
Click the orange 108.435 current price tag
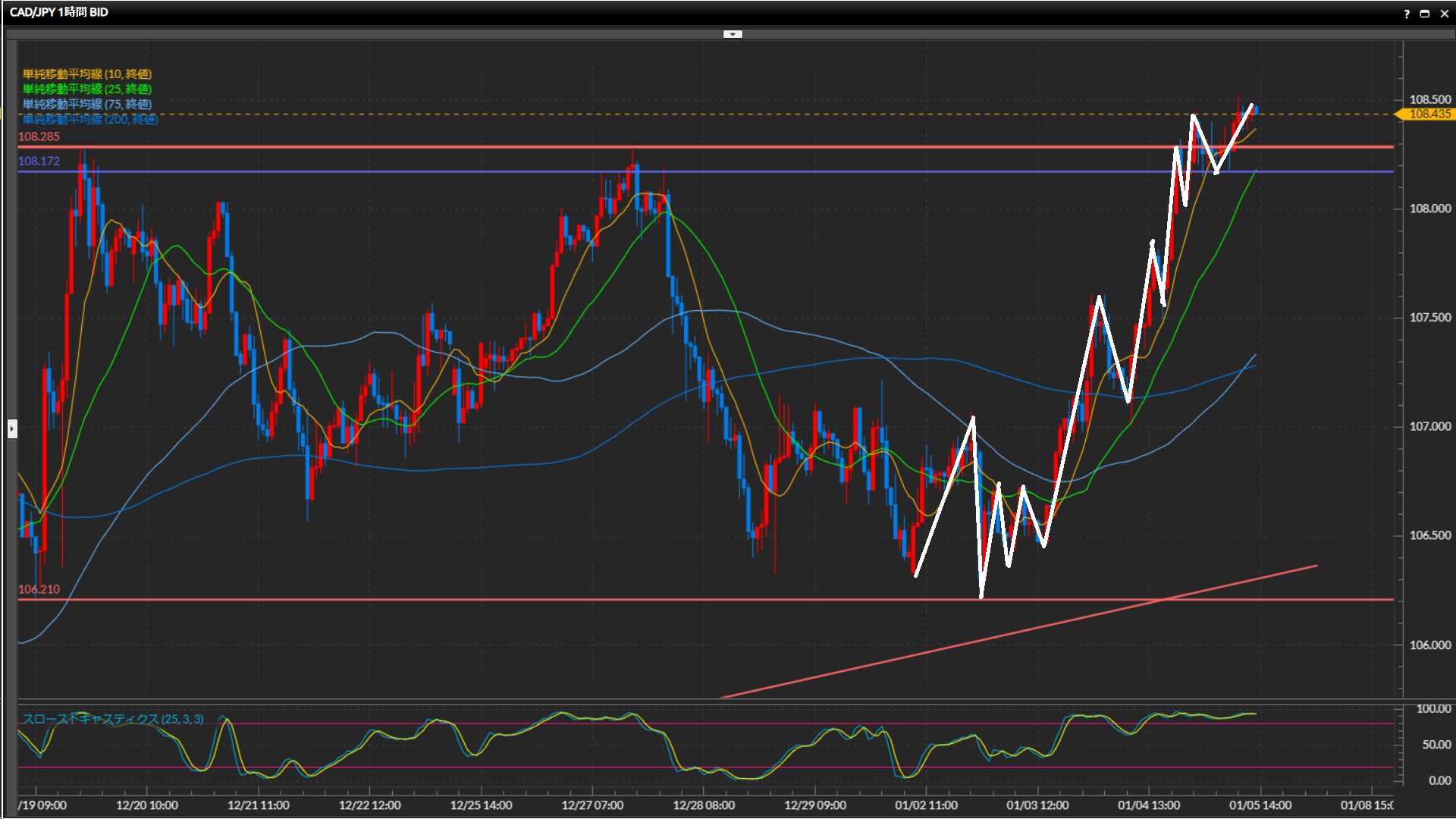(1429, 114)
